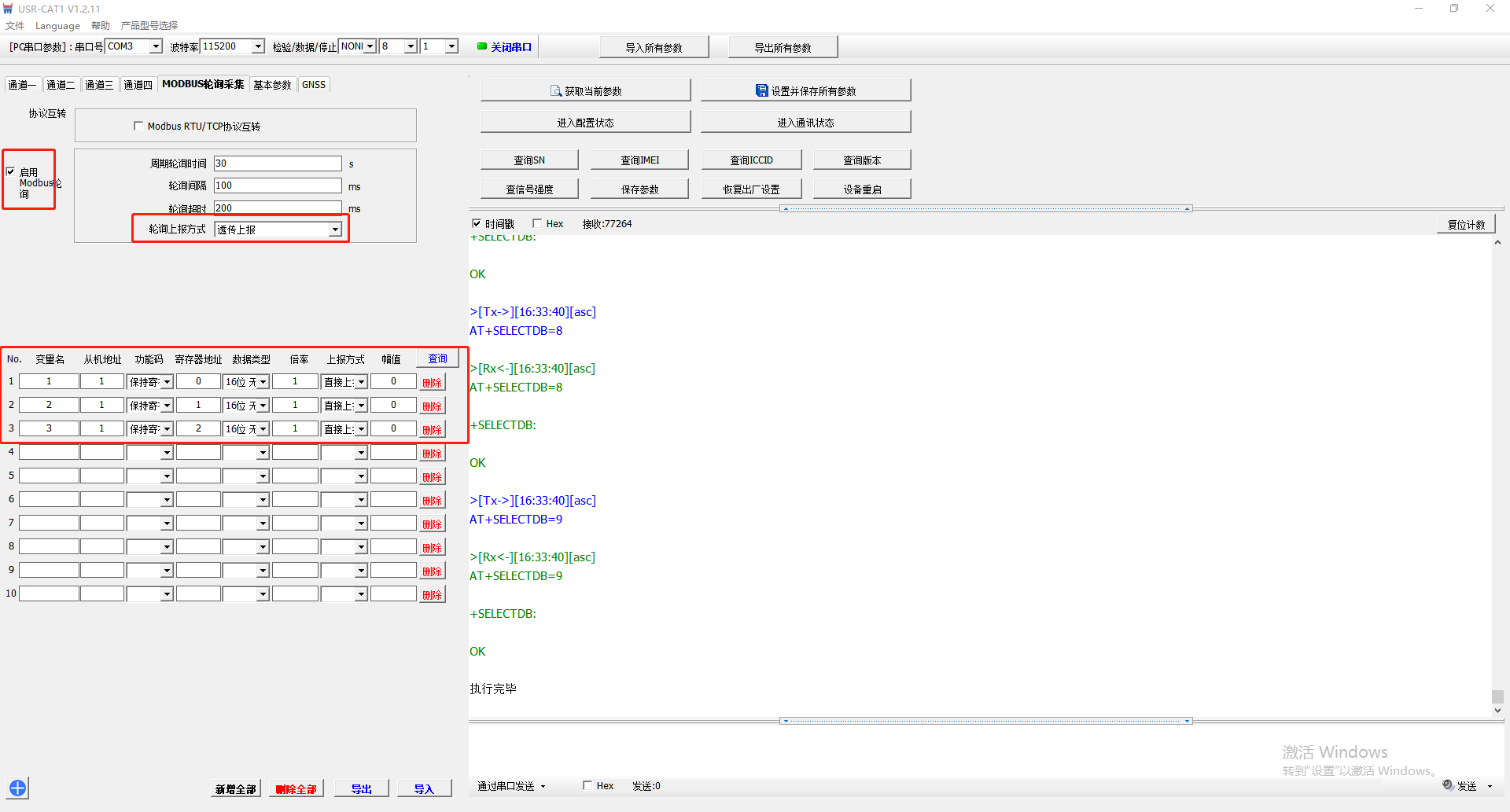Click the blue plus add icon
Image resolution: width=1510 pixels, height=812 pixels.
[17, 788]
